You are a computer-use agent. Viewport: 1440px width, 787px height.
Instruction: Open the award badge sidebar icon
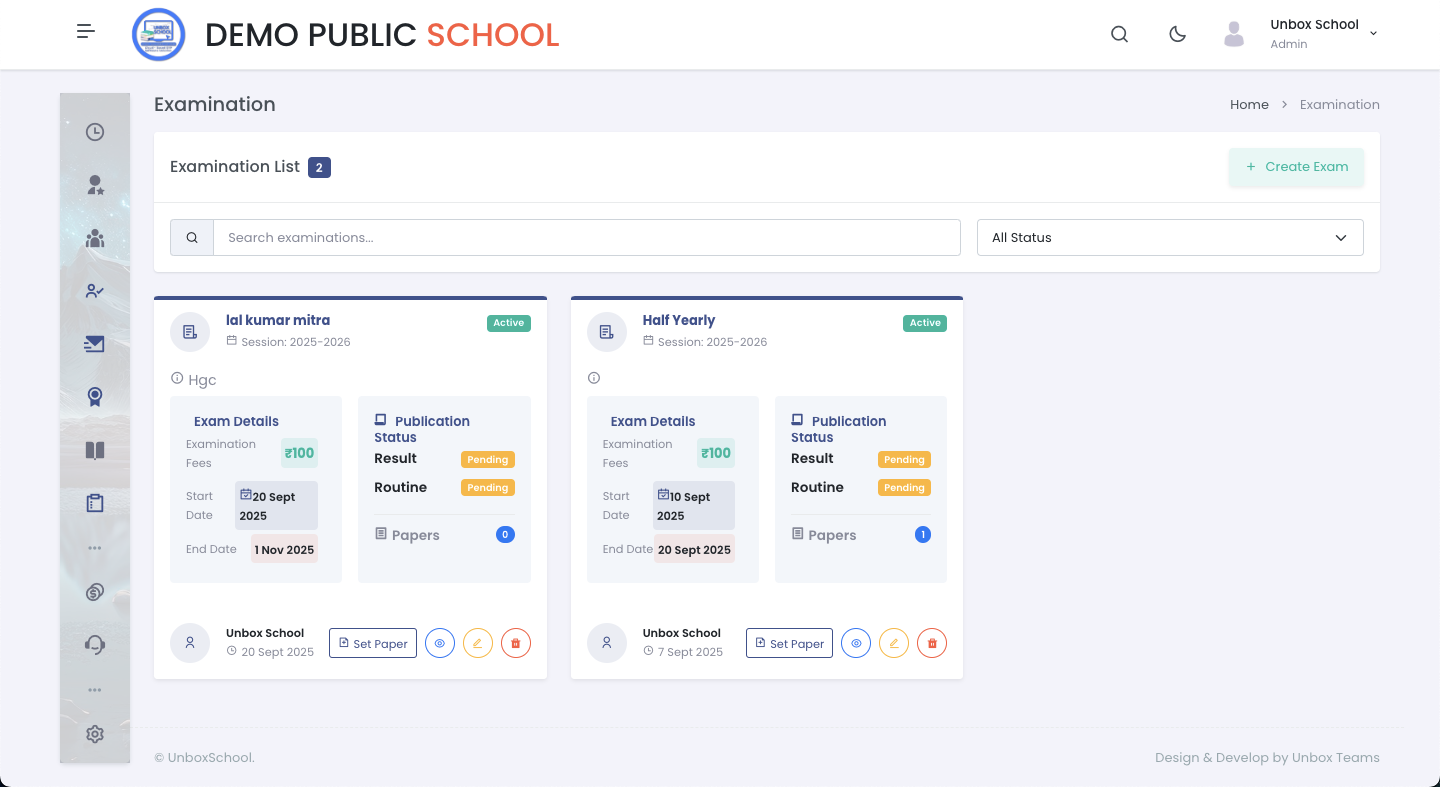click(95, 397)
